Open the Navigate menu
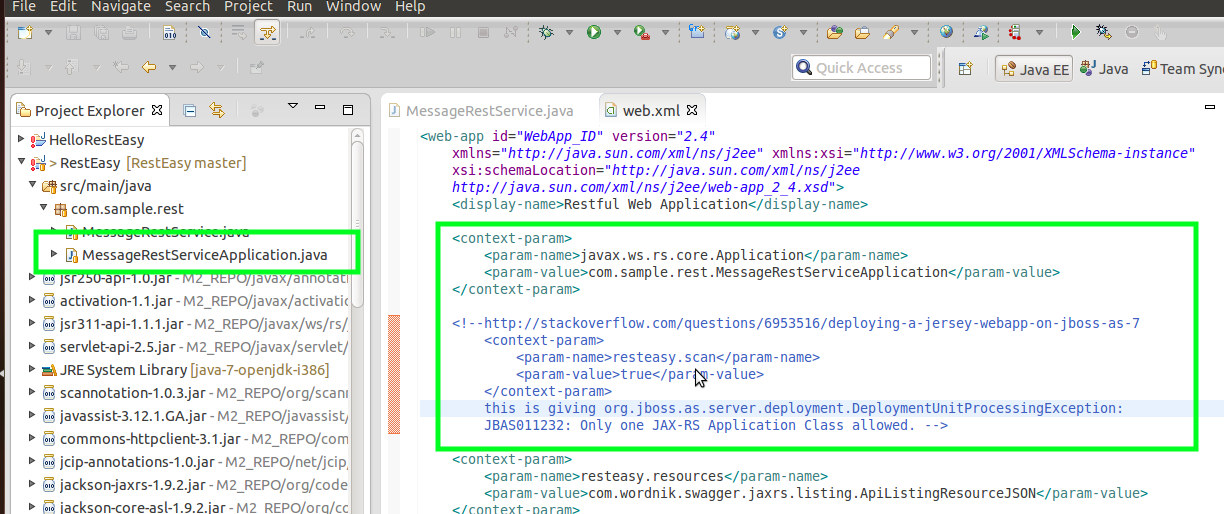This screenshot has height=514, width=1224. [120, 7]
